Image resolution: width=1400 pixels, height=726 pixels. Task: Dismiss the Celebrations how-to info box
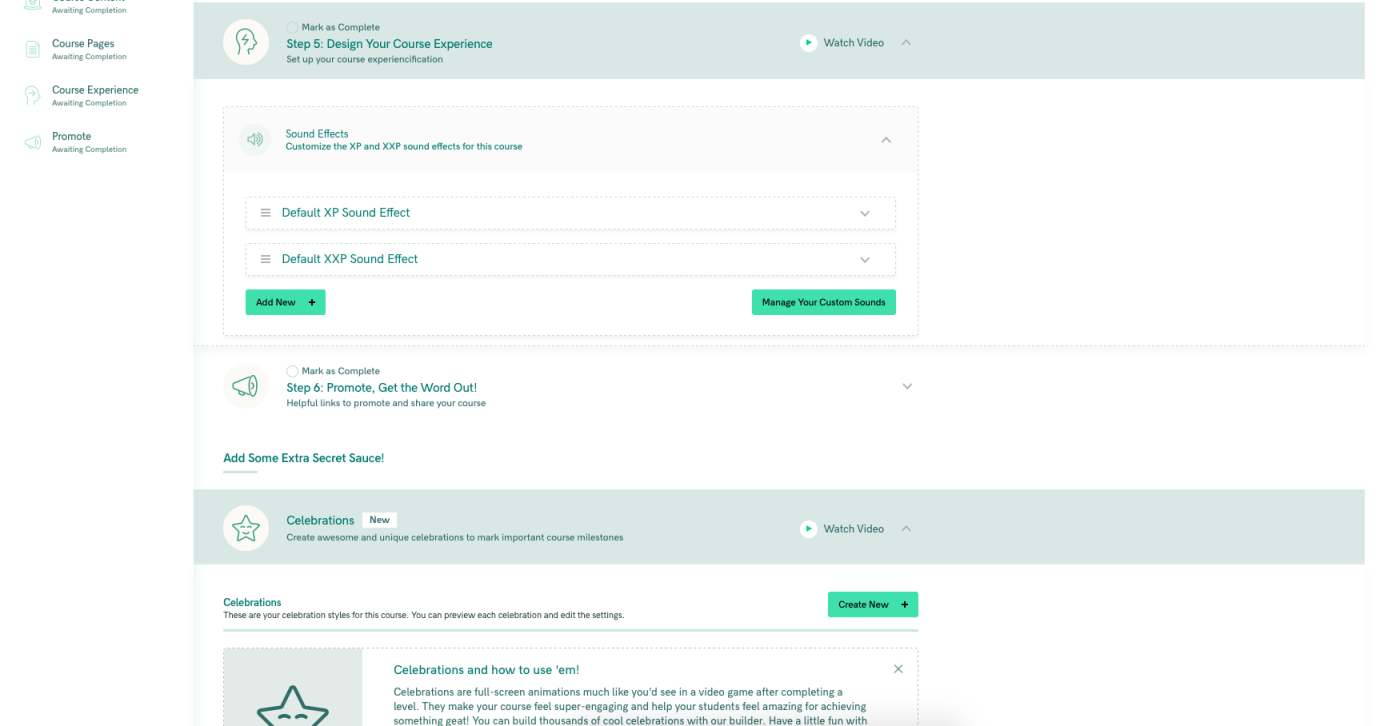point(898,669)
